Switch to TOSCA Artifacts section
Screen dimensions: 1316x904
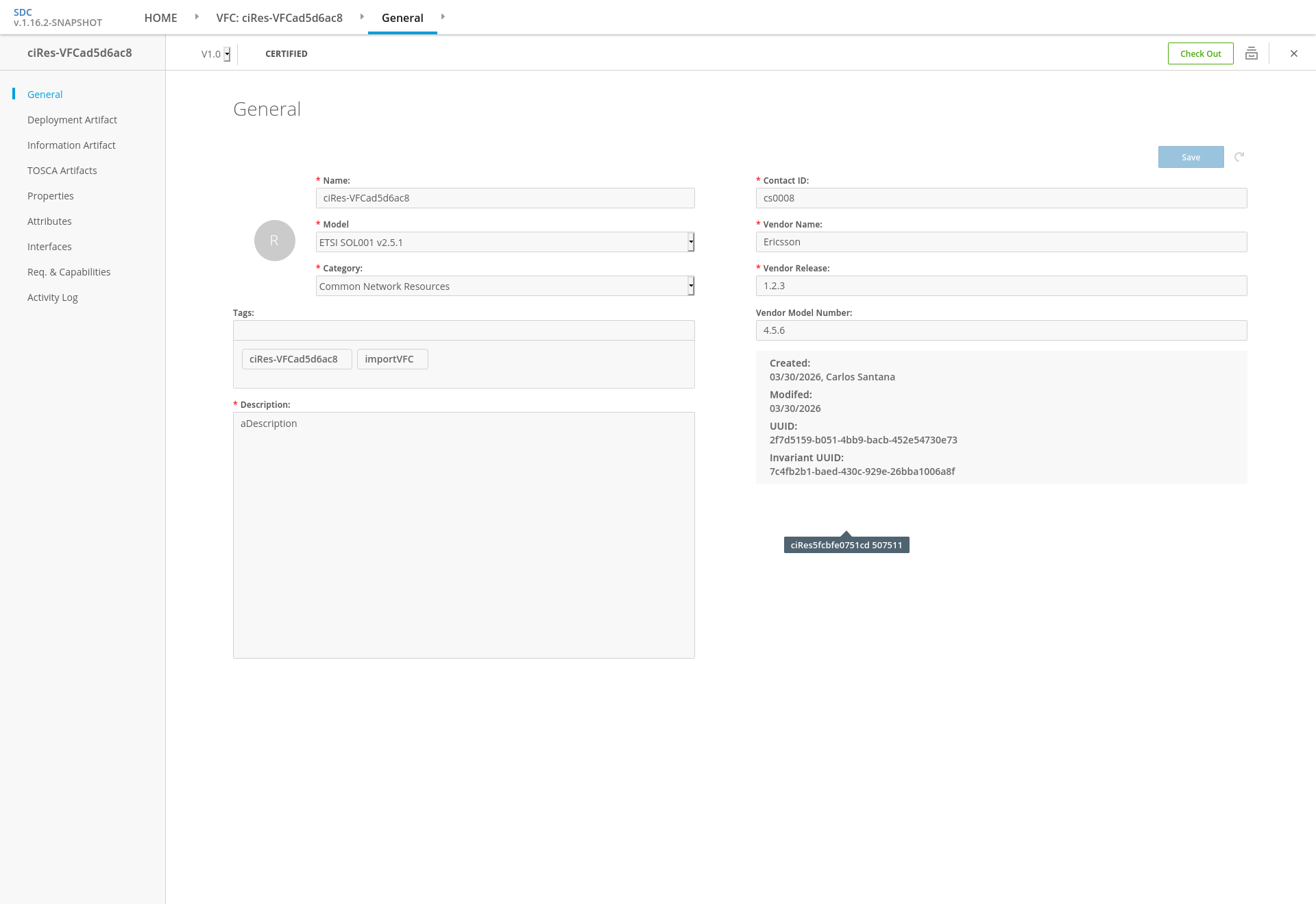click(62, 171)
